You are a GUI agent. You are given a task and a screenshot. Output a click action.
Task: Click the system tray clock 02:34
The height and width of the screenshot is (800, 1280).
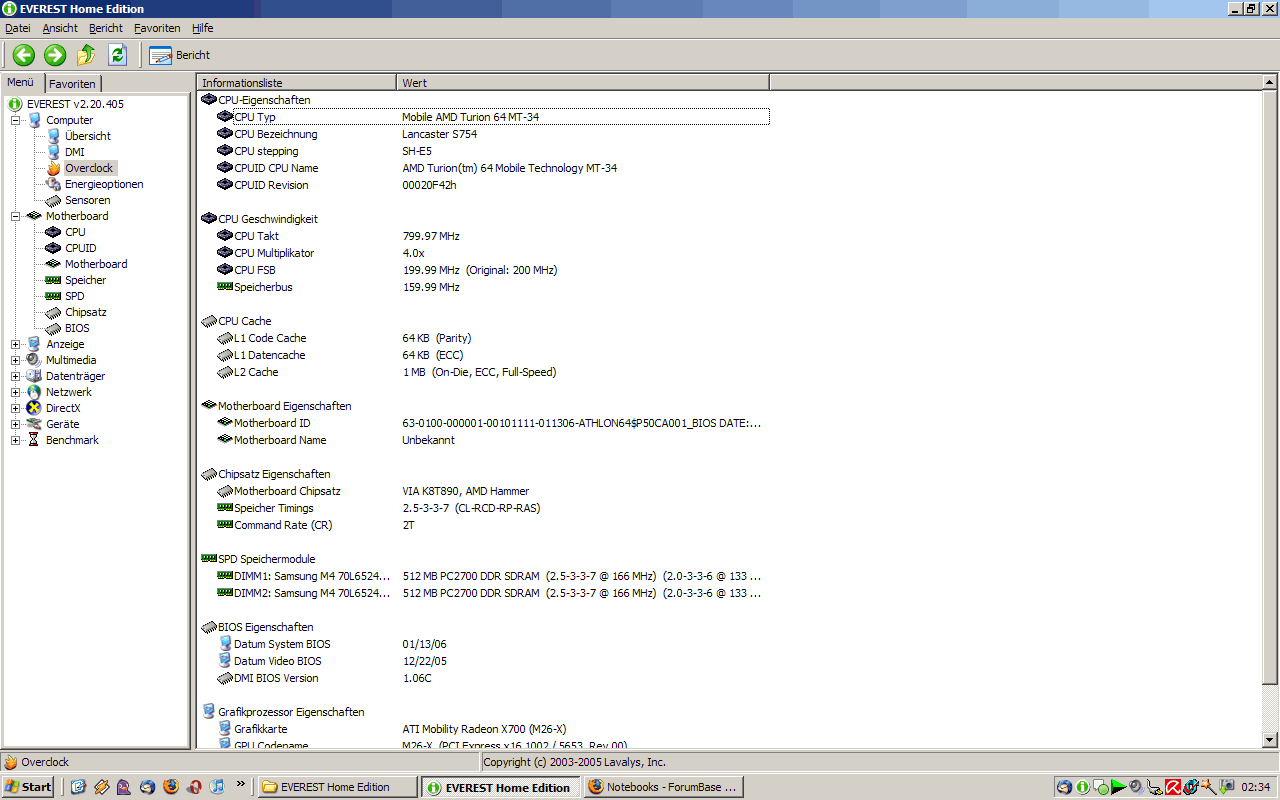1255,787
